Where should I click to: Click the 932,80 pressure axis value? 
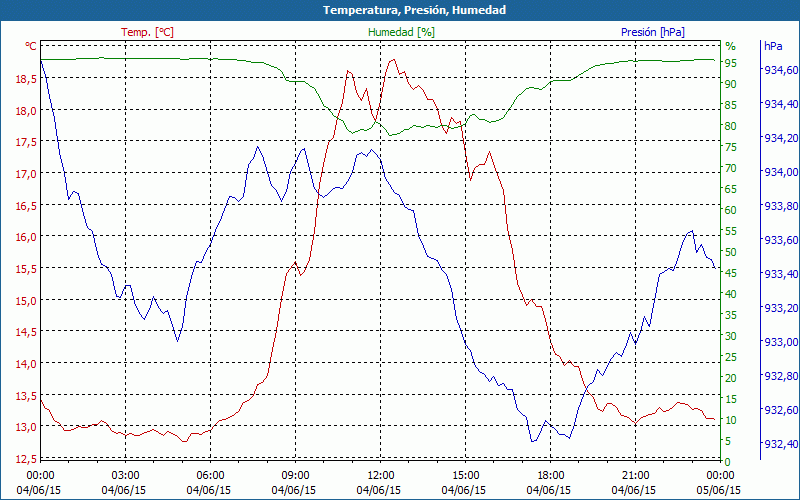[x=781, y=376]
